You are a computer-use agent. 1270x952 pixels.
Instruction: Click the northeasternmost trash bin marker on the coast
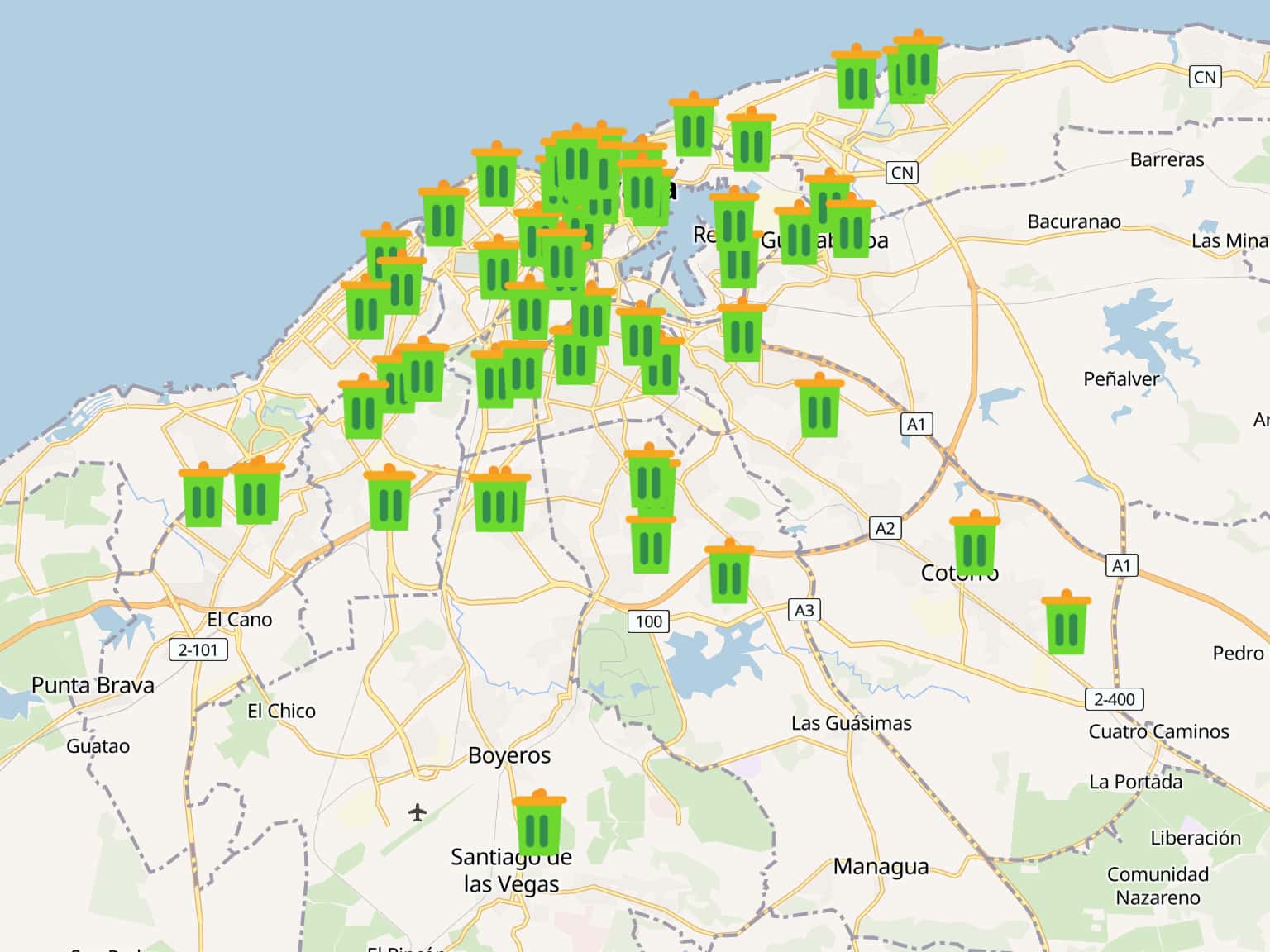(x=919, y=63)
